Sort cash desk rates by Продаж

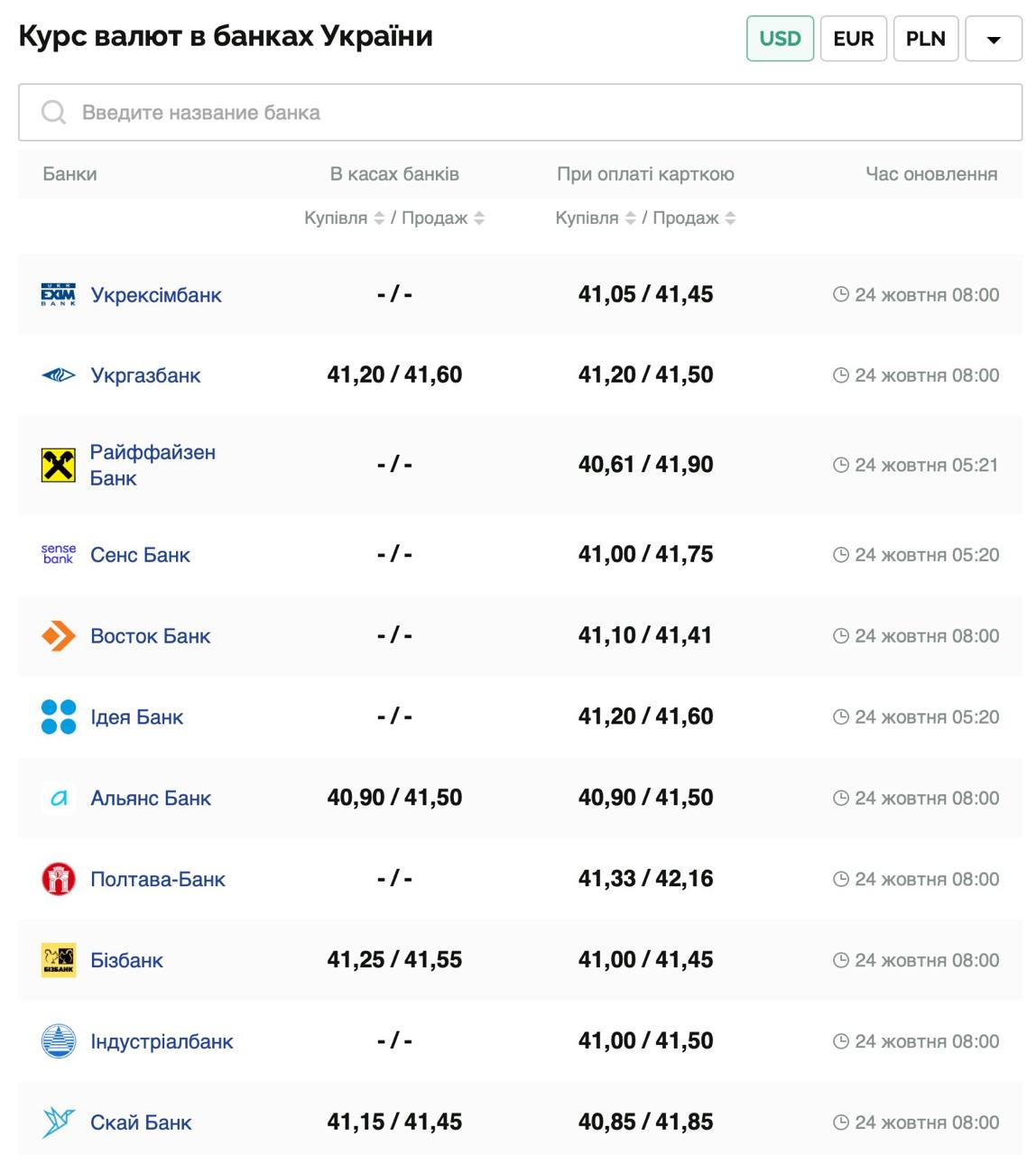479,218
